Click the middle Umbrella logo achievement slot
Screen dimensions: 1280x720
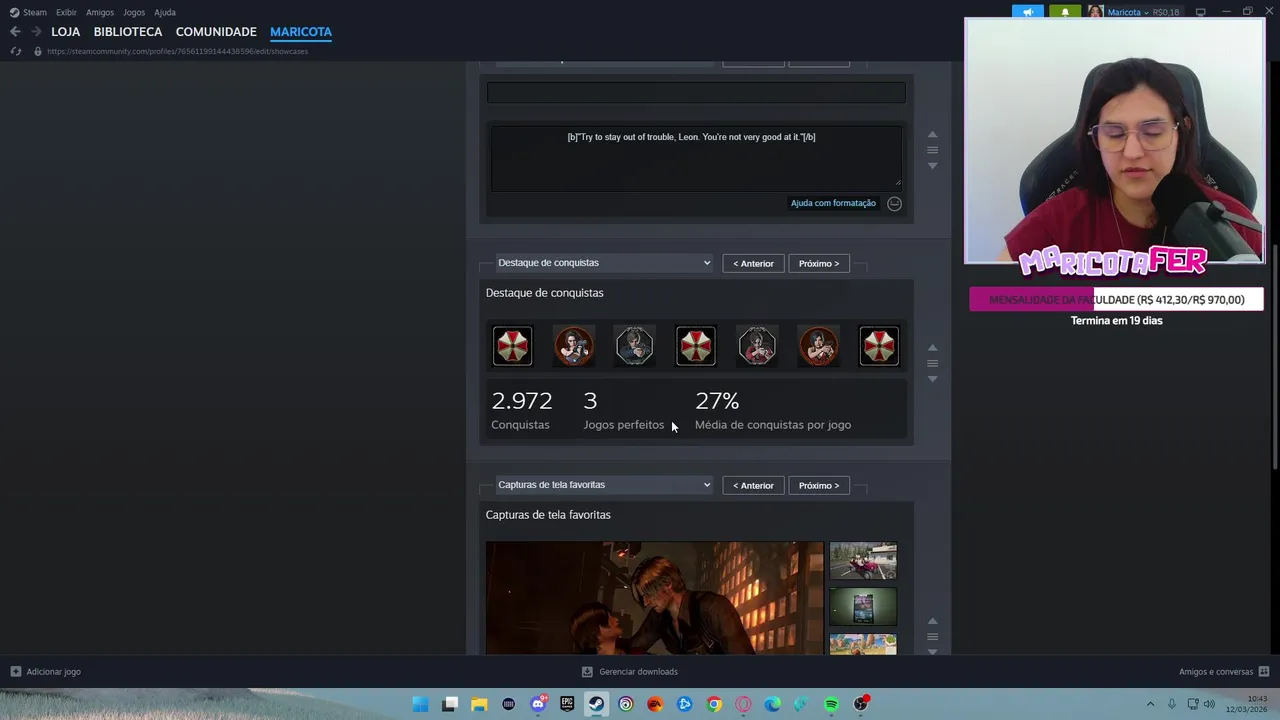696,346
